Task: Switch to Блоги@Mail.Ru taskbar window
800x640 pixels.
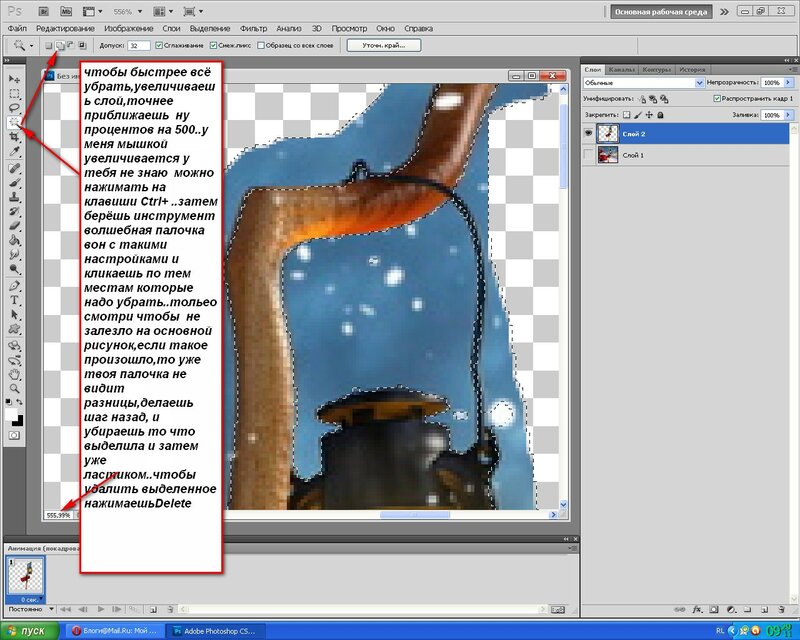Action: (x=116, y=631)
